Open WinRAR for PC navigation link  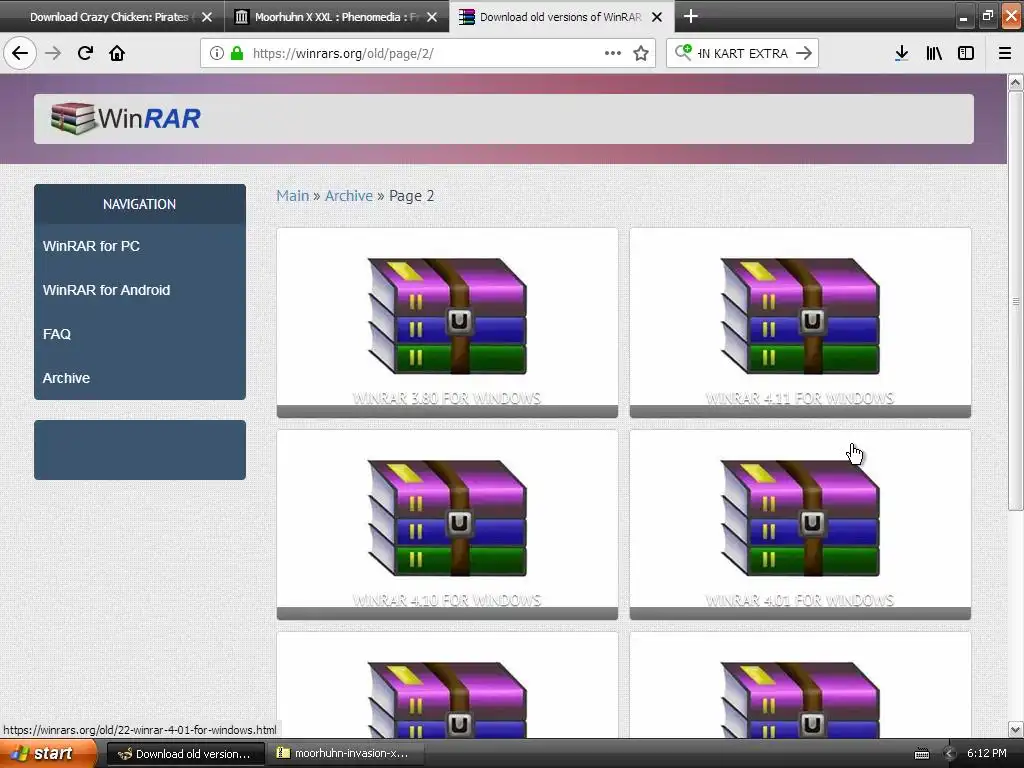[x=91, y=246]
